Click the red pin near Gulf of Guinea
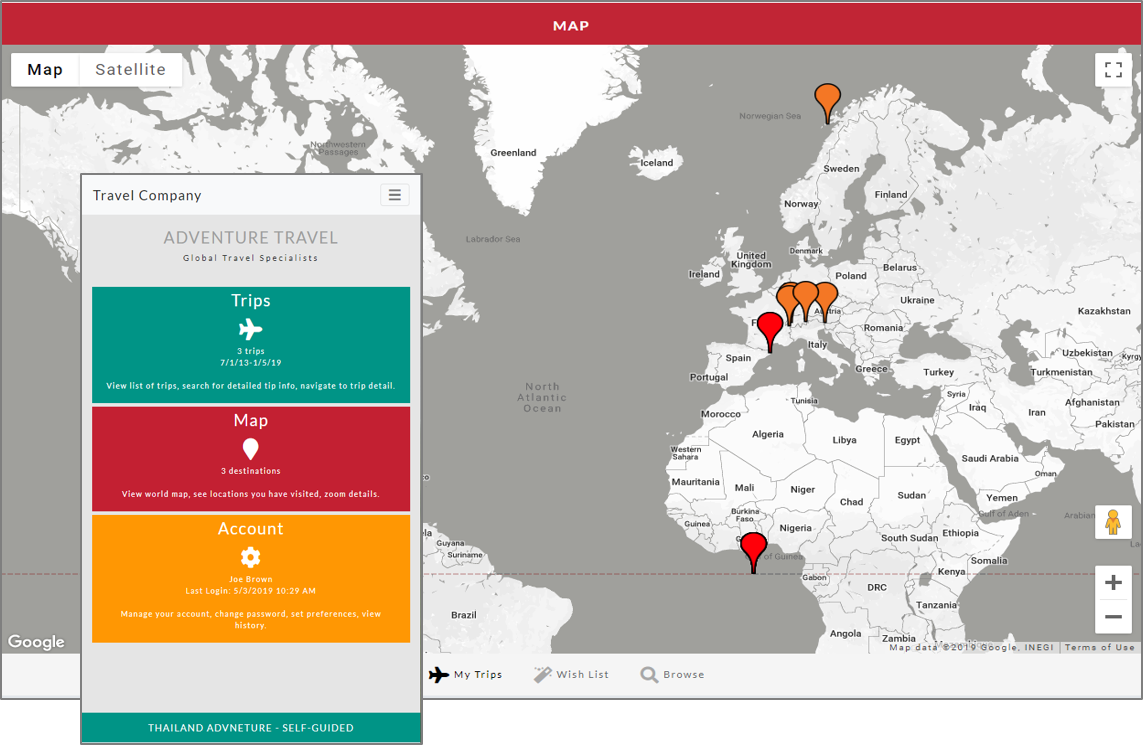This screenshot has height=745, width=1143. tap(753, 548)
